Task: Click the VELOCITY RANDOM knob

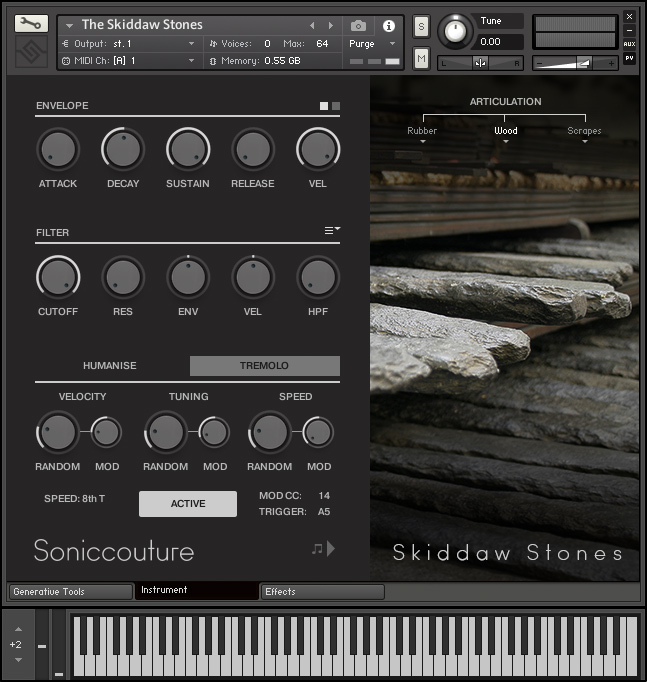Action: coord(57,432)
